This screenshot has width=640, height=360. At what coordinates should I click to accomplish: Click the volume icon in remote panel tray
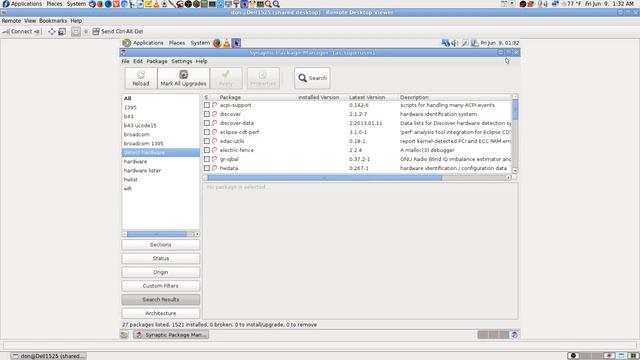point(455,43)
